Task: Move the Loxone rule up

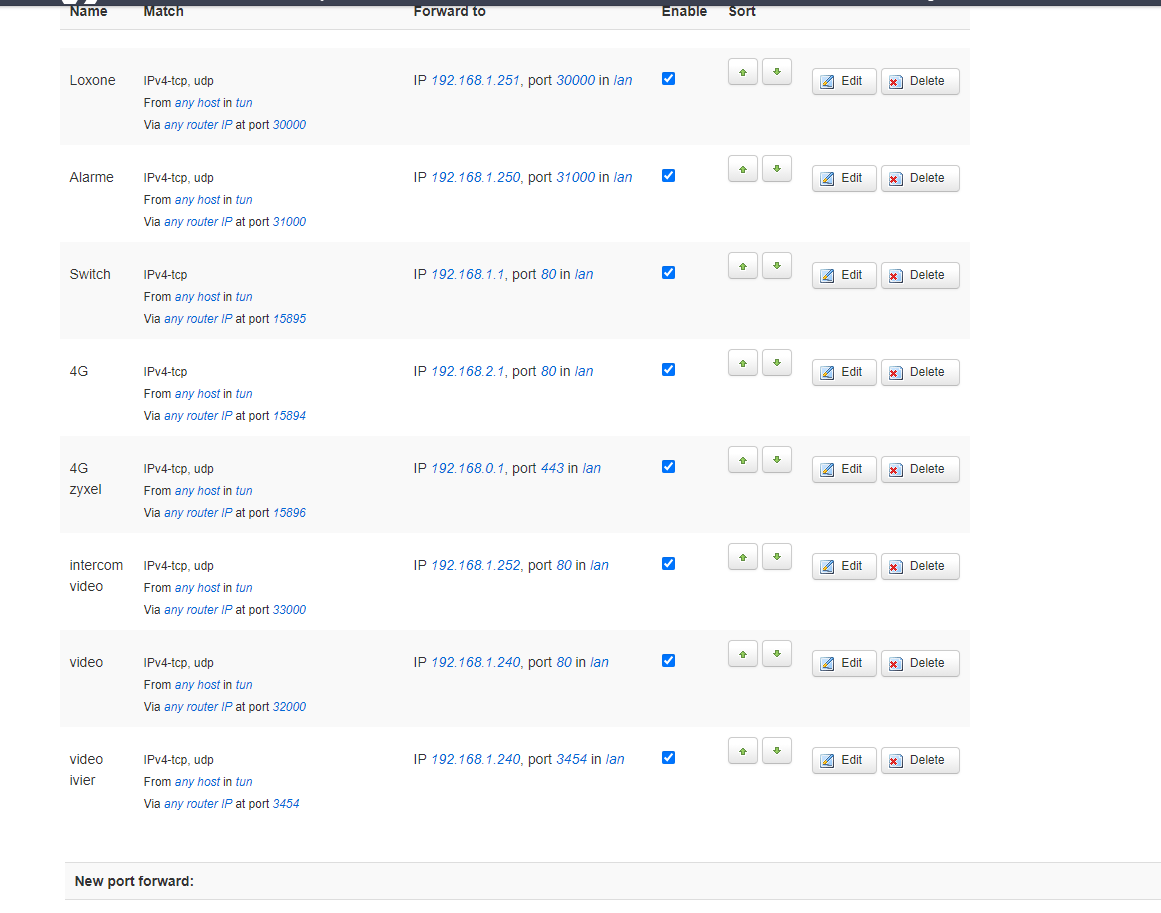Action: (742, 72)
